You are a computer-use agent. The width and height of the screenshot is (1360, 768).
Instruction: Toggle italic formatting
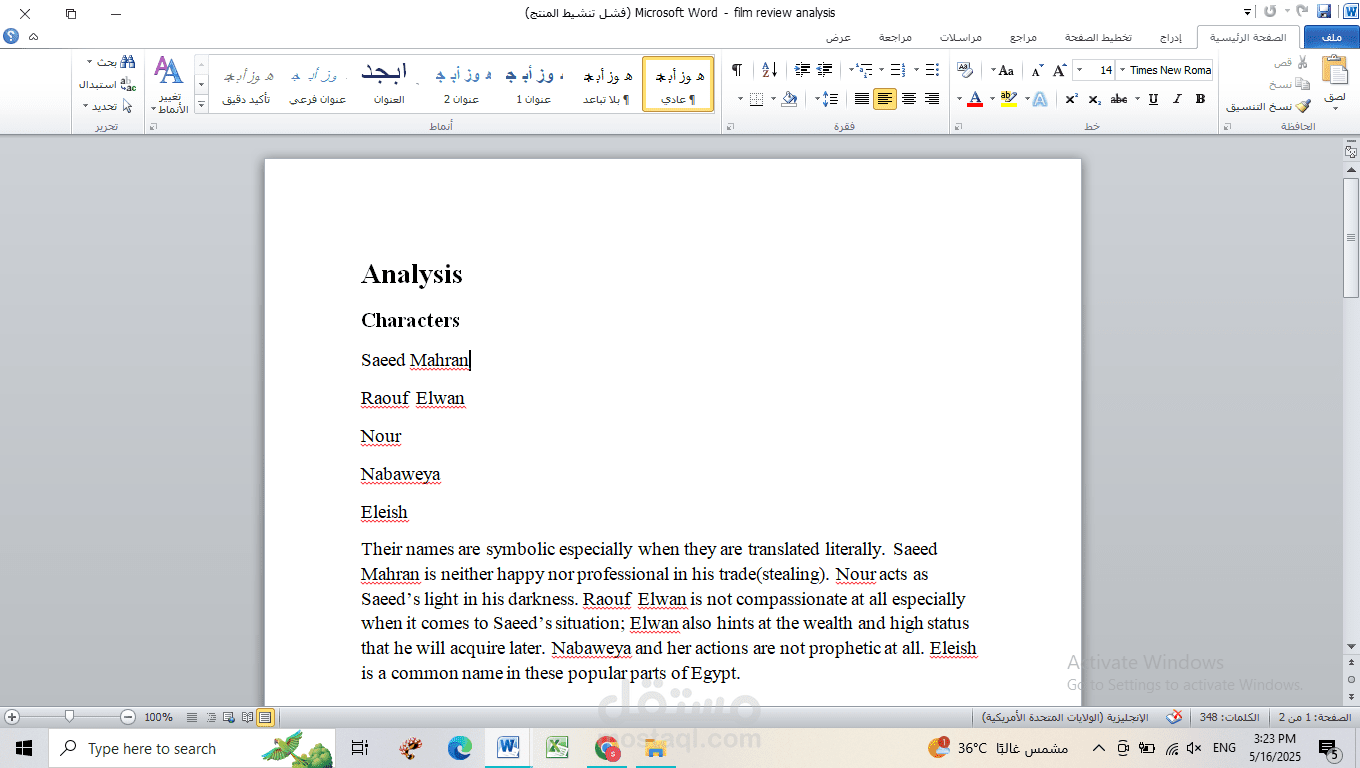[1177, 99]
